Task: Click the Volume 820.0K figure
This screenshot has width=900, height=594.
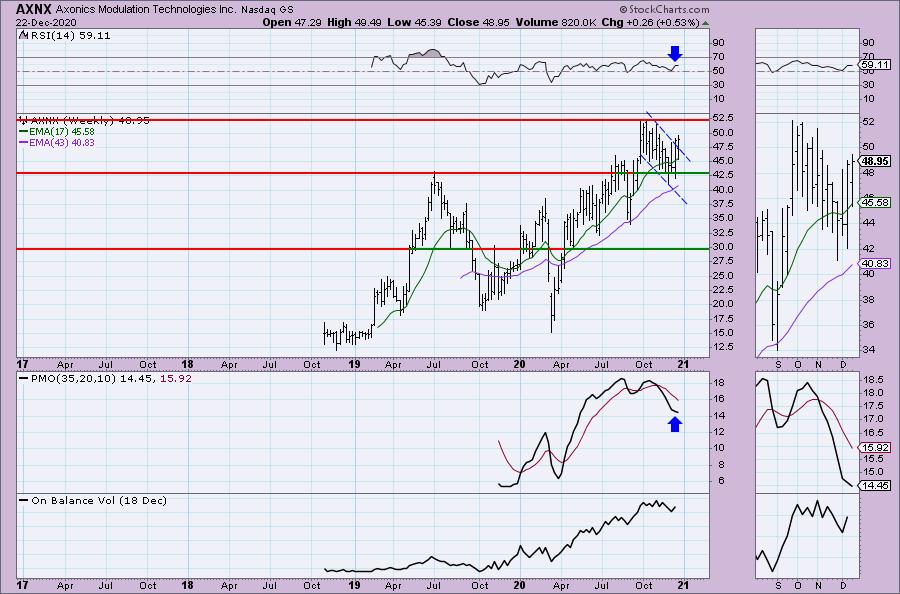Action: click(556, 22)
